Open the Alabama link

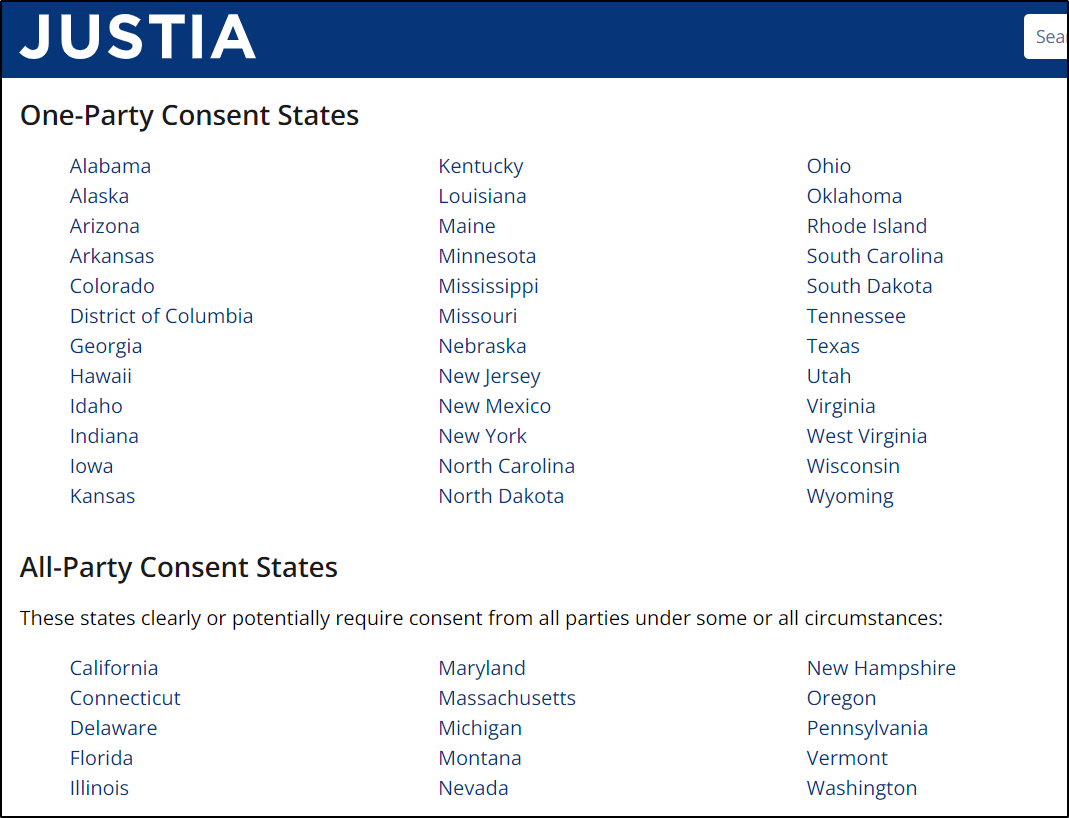click(110, 166)
